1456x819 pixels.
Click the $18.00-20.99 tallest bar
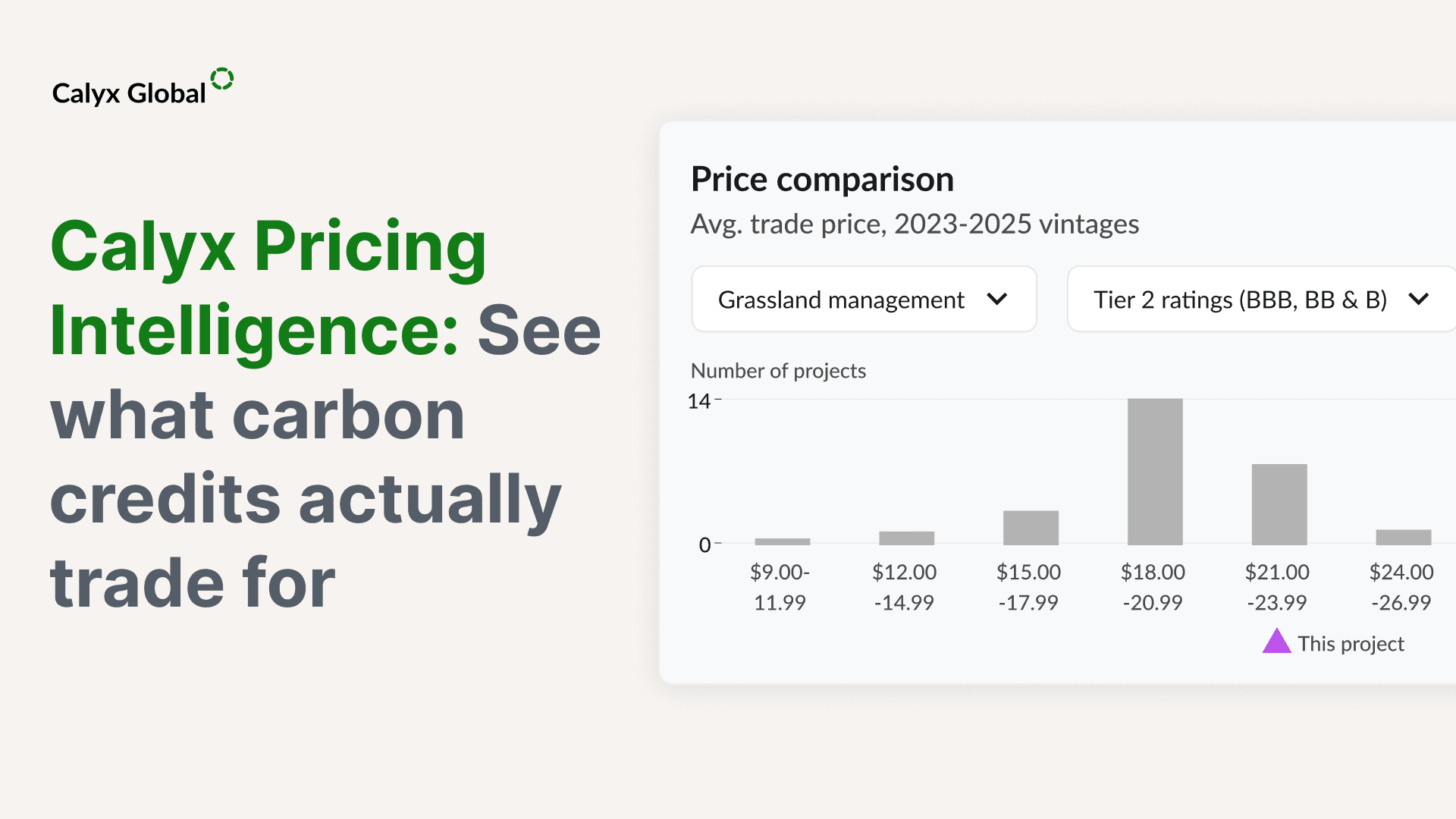point(1154,472)
